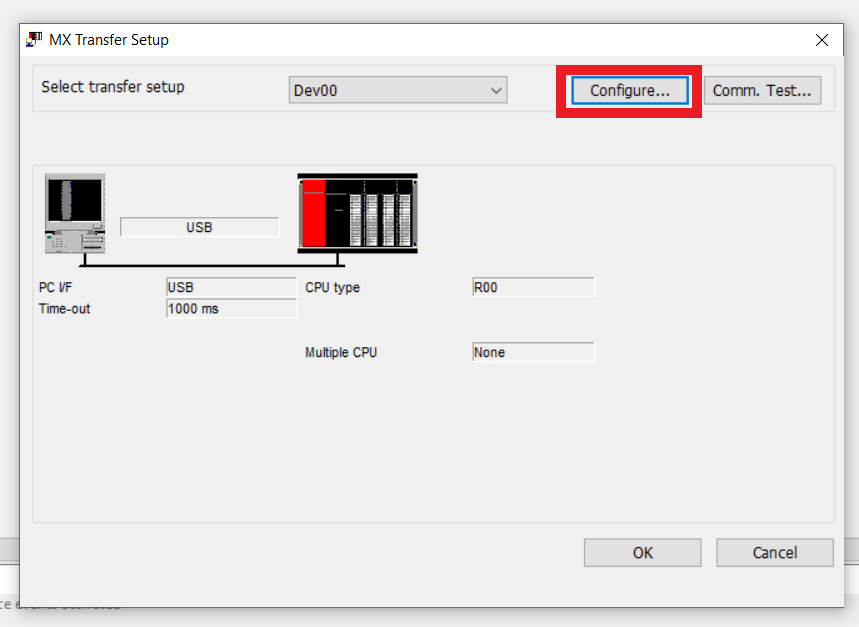Click the MX Transfer Setup title icon
Viewport: 859px width, 627px height.
point(34,39)
